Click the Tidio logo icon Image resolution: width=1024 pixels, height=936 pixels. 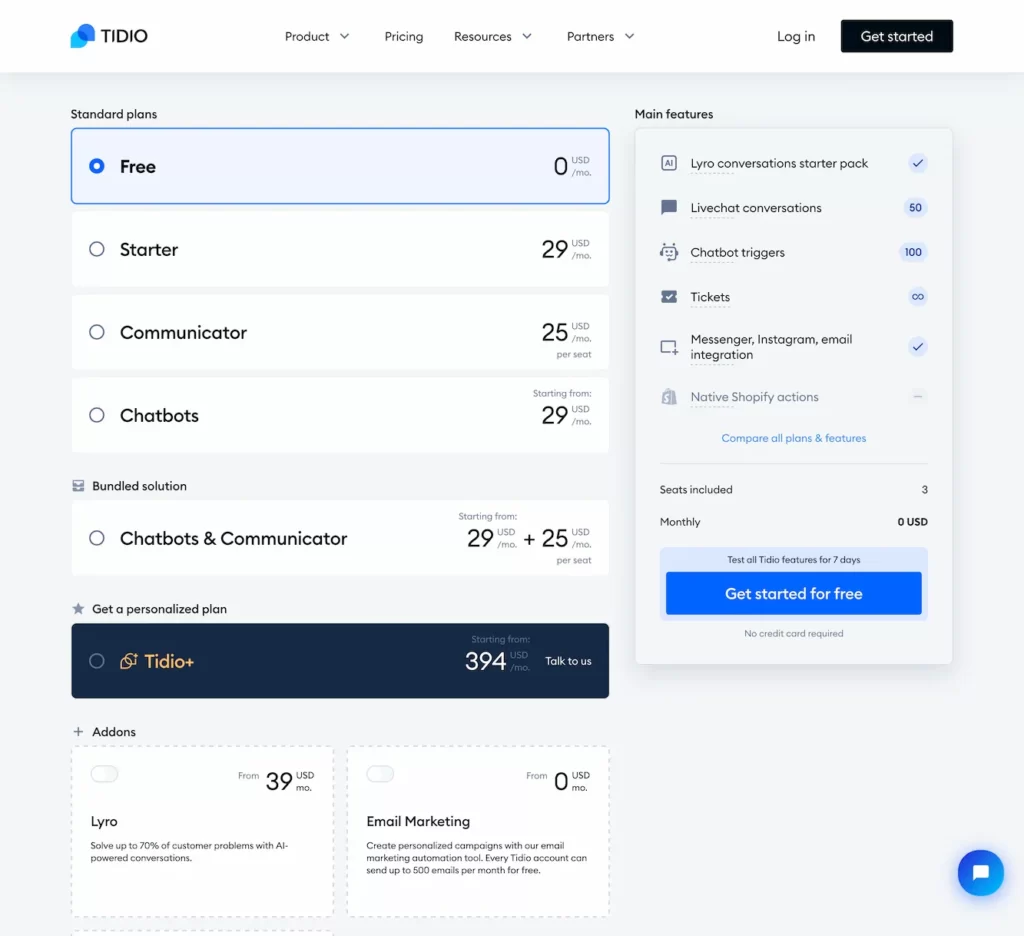83,36
